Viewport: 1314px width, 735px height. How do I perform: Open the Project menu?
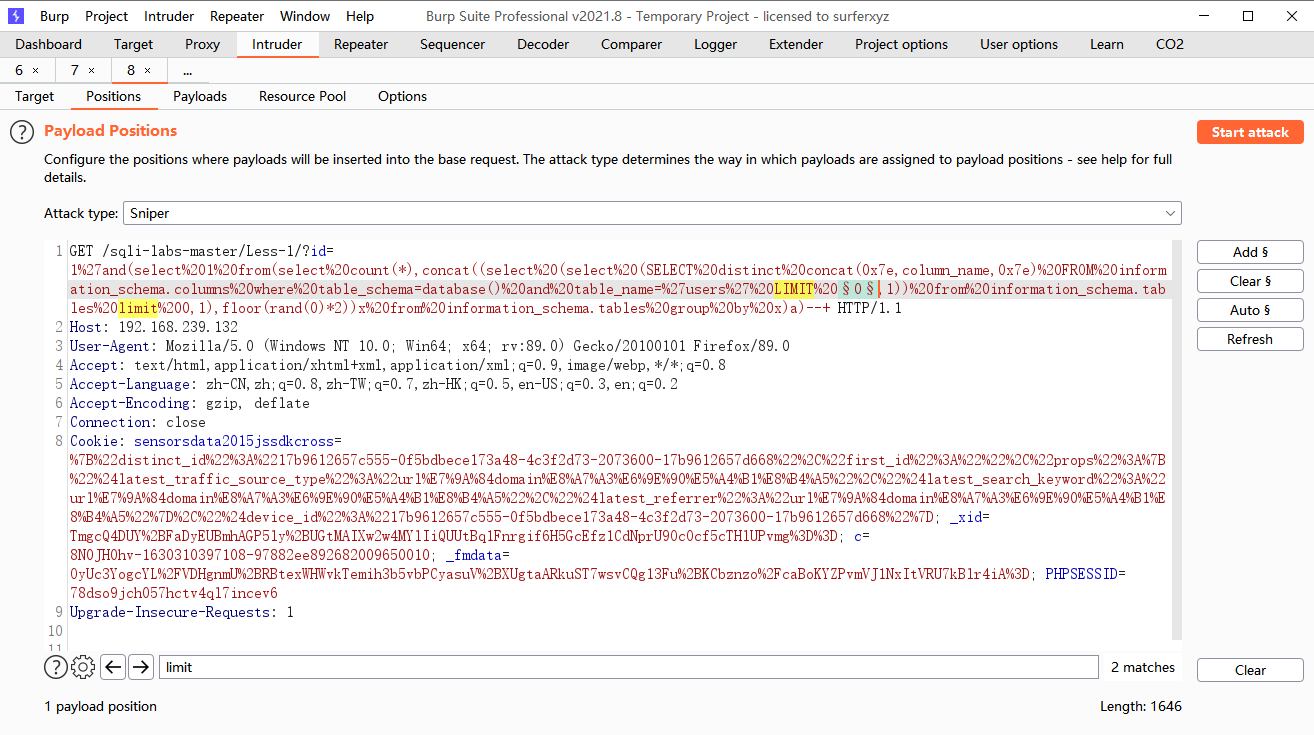(x=106, y=16)
